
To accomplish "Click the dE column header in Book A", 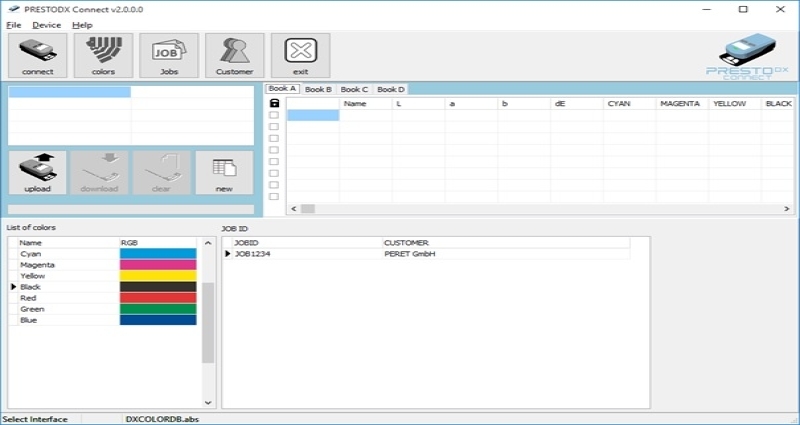I will coord(577,104).
